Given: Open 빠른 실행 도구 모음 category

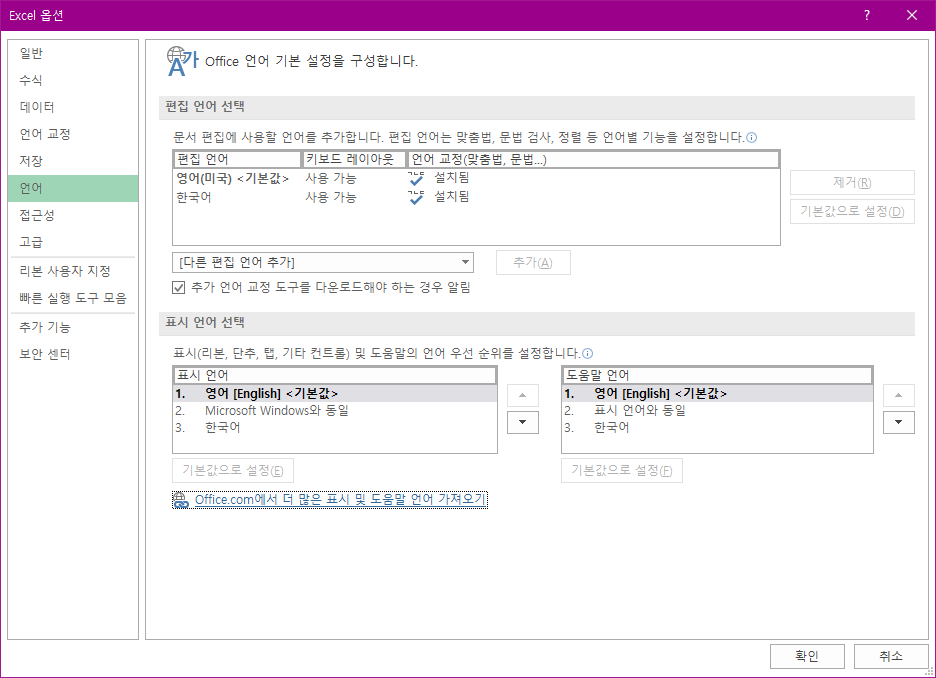Looking at the screenshot, I should pyautogui.click(x=73, y=298).
